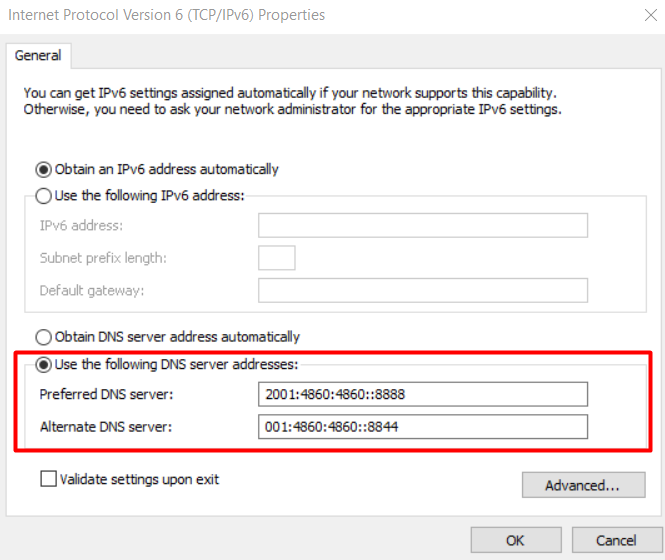Viewport: 665px width, 560px height.
Task: Click the Alternate DNS server label
Action: [x=106, y=427]
